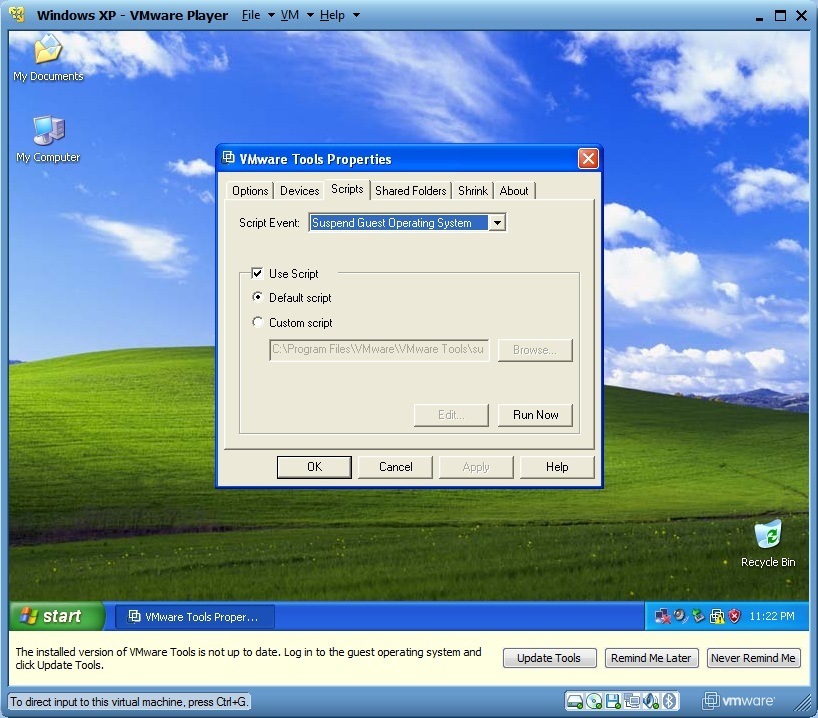Click the Cancel button in the dialog
This screenshot has height=718, width=818.
click(395, 467)
